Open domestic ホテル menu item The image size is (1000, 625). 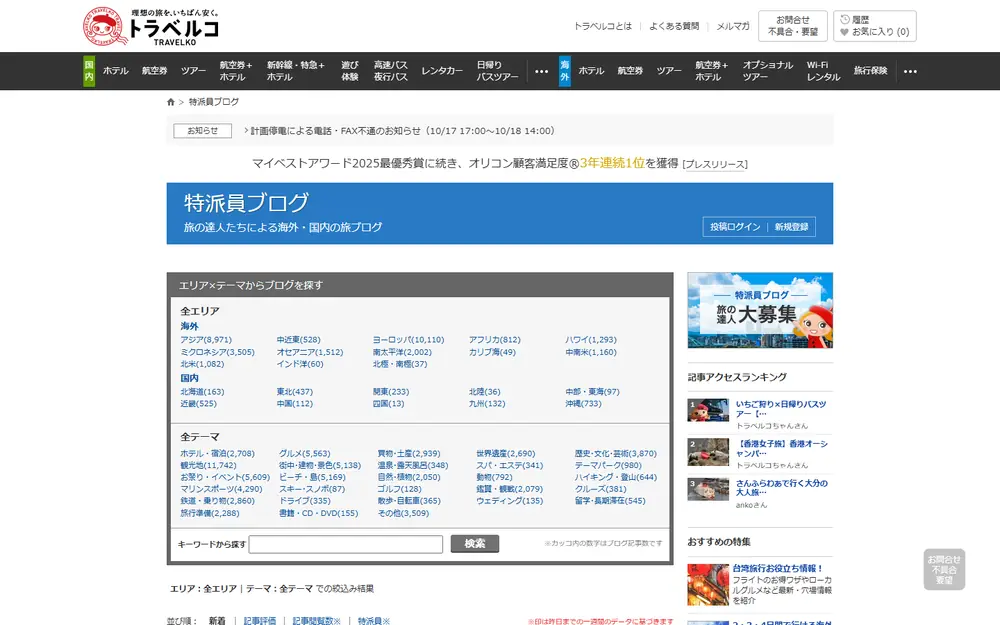tap(116, 71)
